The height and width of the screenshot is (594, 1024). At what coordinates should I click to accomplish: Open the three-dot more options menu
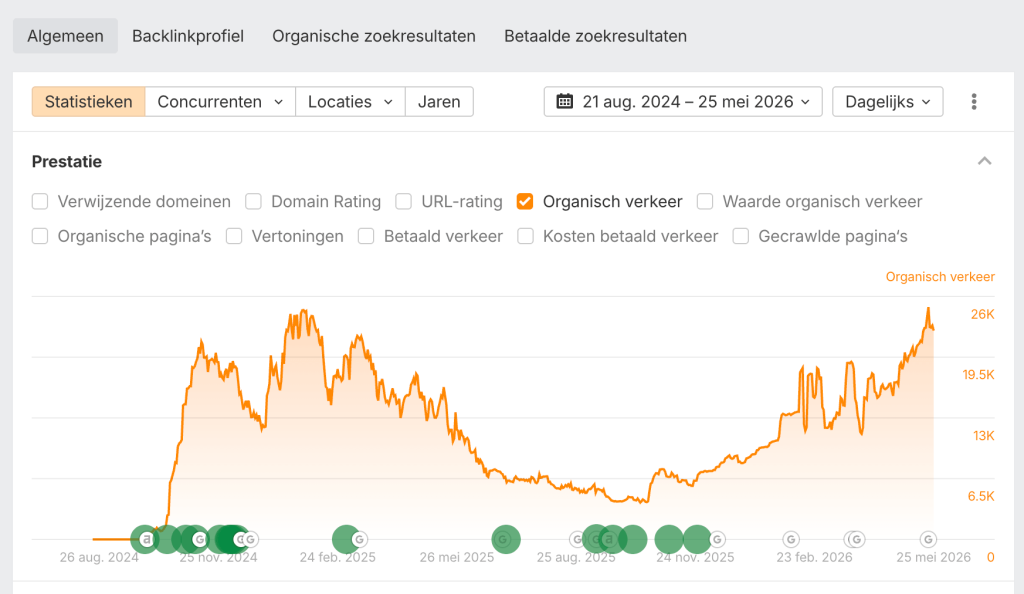tap(974, 102)
